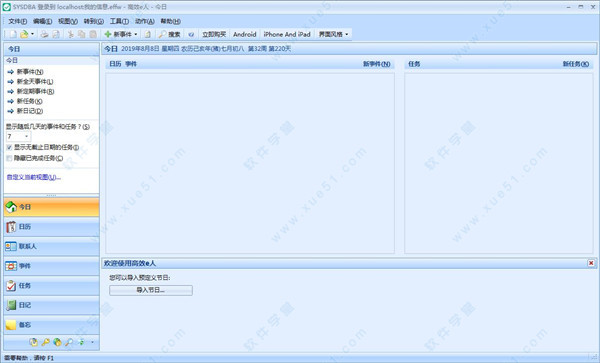The image size is (600, 363).
Task: Open the days combo box showing 7
Action: click(18, 137)
